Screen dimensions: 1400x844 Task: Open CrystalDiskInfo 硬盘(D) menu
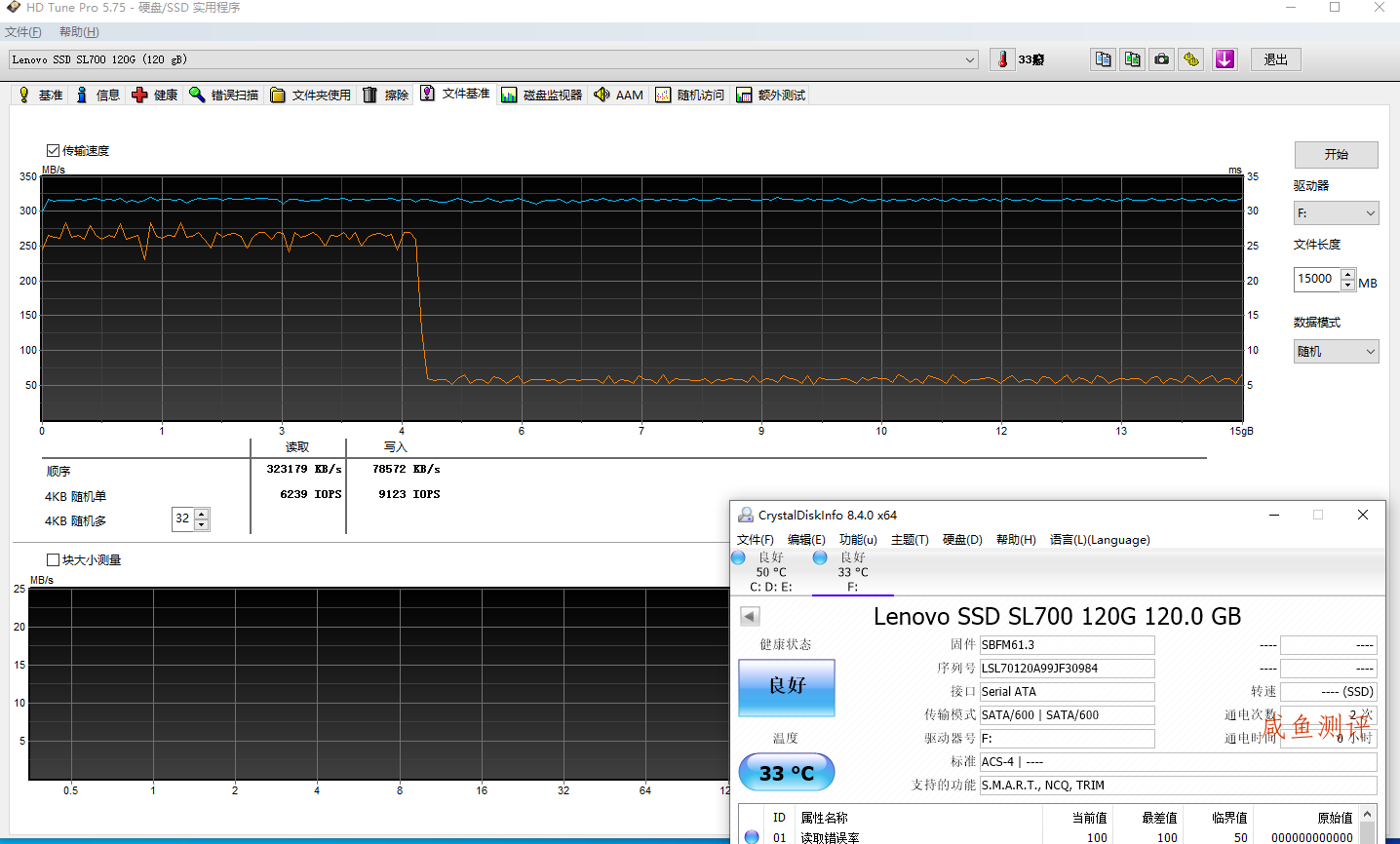pyautogui.click(x=962, y=540)
